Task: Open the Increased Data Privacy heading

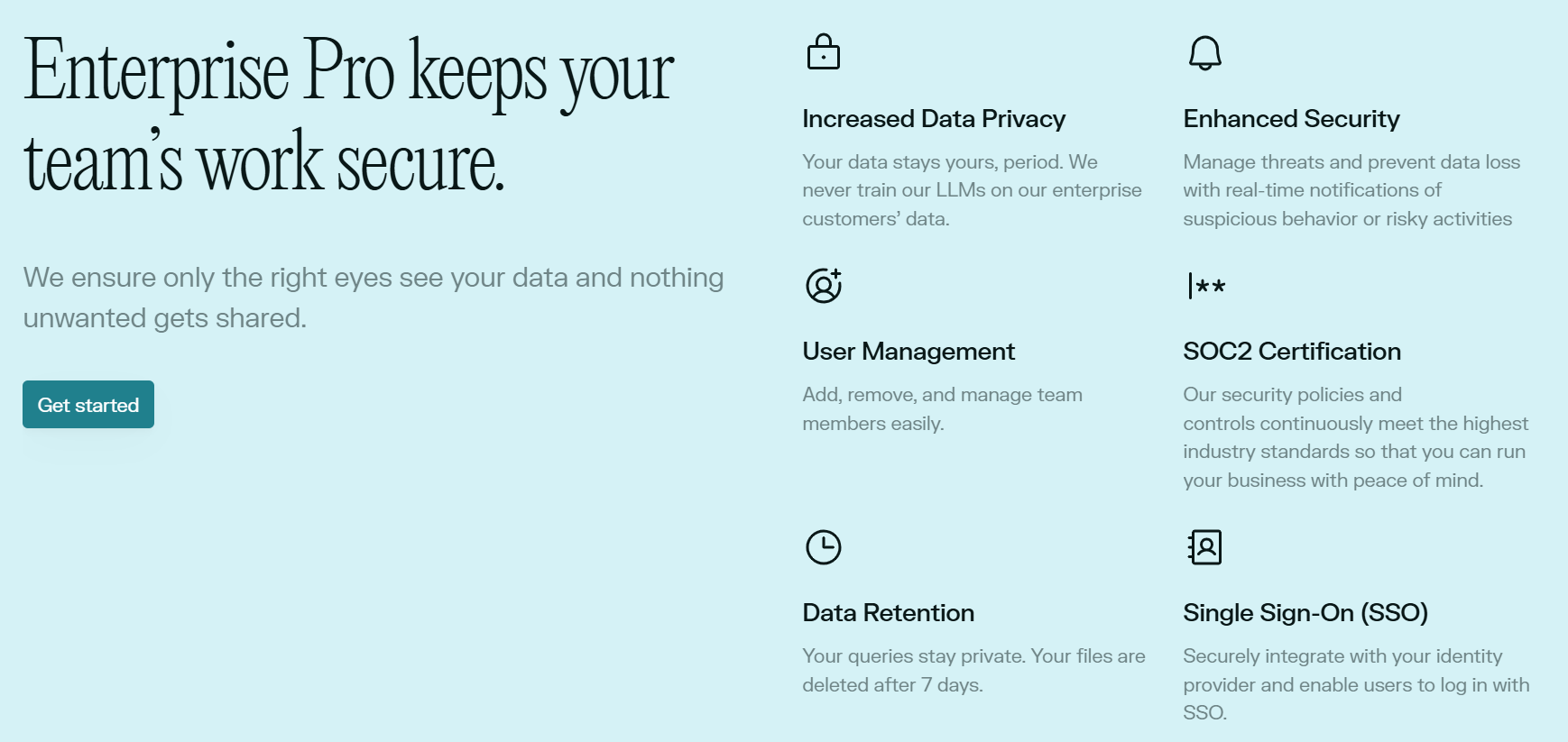Action: [x=933, y=118]
